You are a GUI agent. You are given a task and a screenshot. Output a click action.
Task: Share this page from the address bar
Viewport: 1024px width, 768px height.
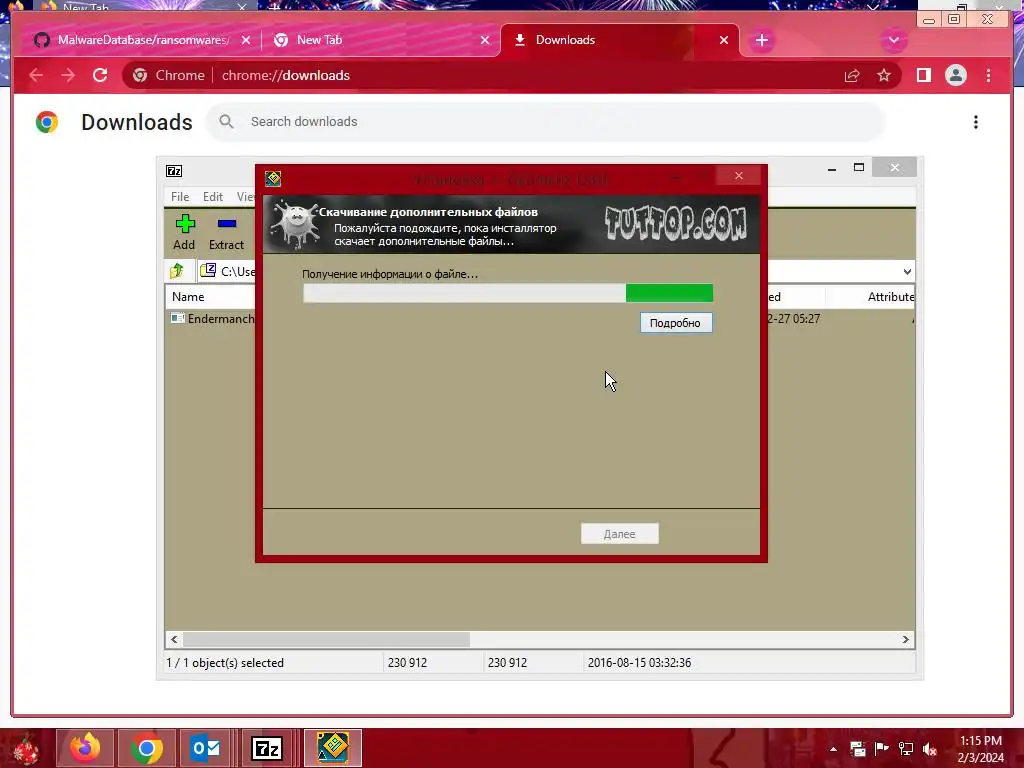(852, 76)
